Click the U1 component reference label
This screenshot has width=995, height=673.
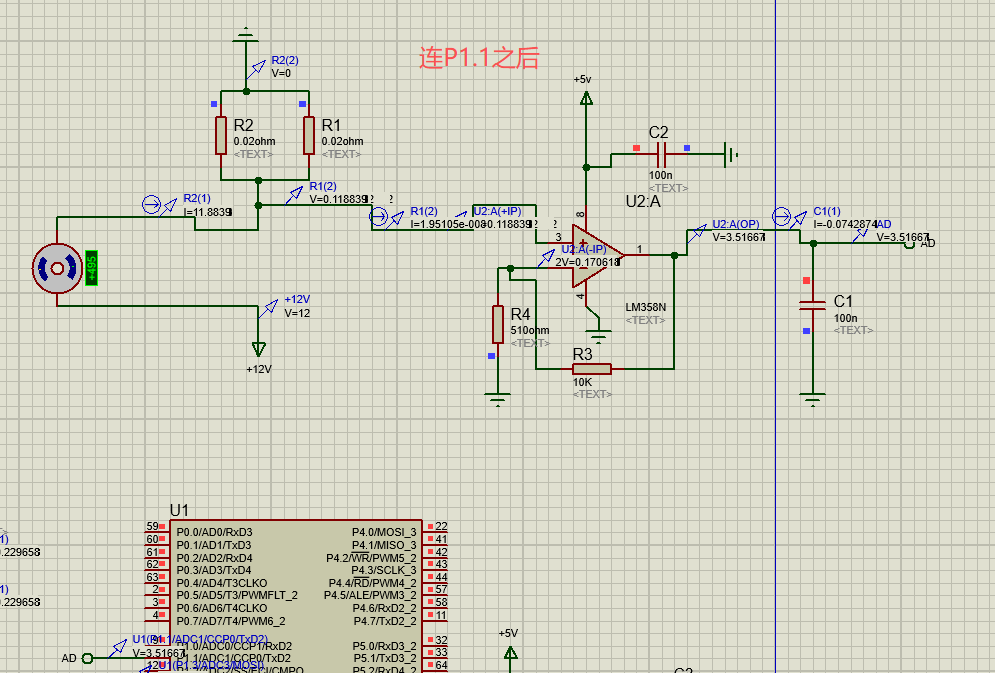(x=179, y=510)
